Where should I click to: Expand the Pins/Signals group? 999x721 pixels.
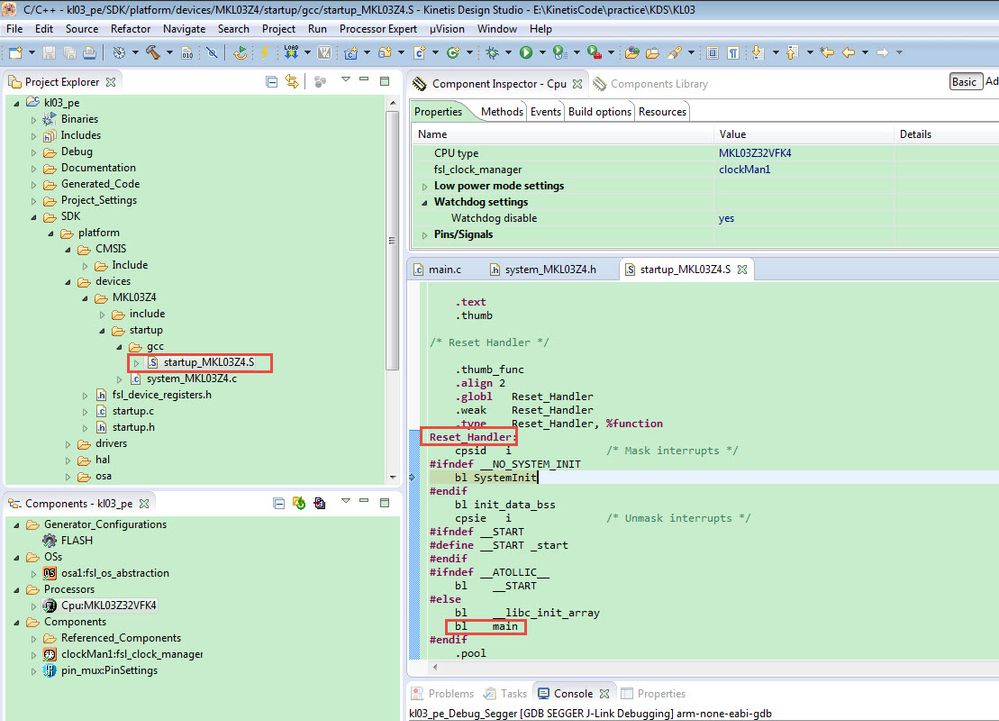pos(424,235)
